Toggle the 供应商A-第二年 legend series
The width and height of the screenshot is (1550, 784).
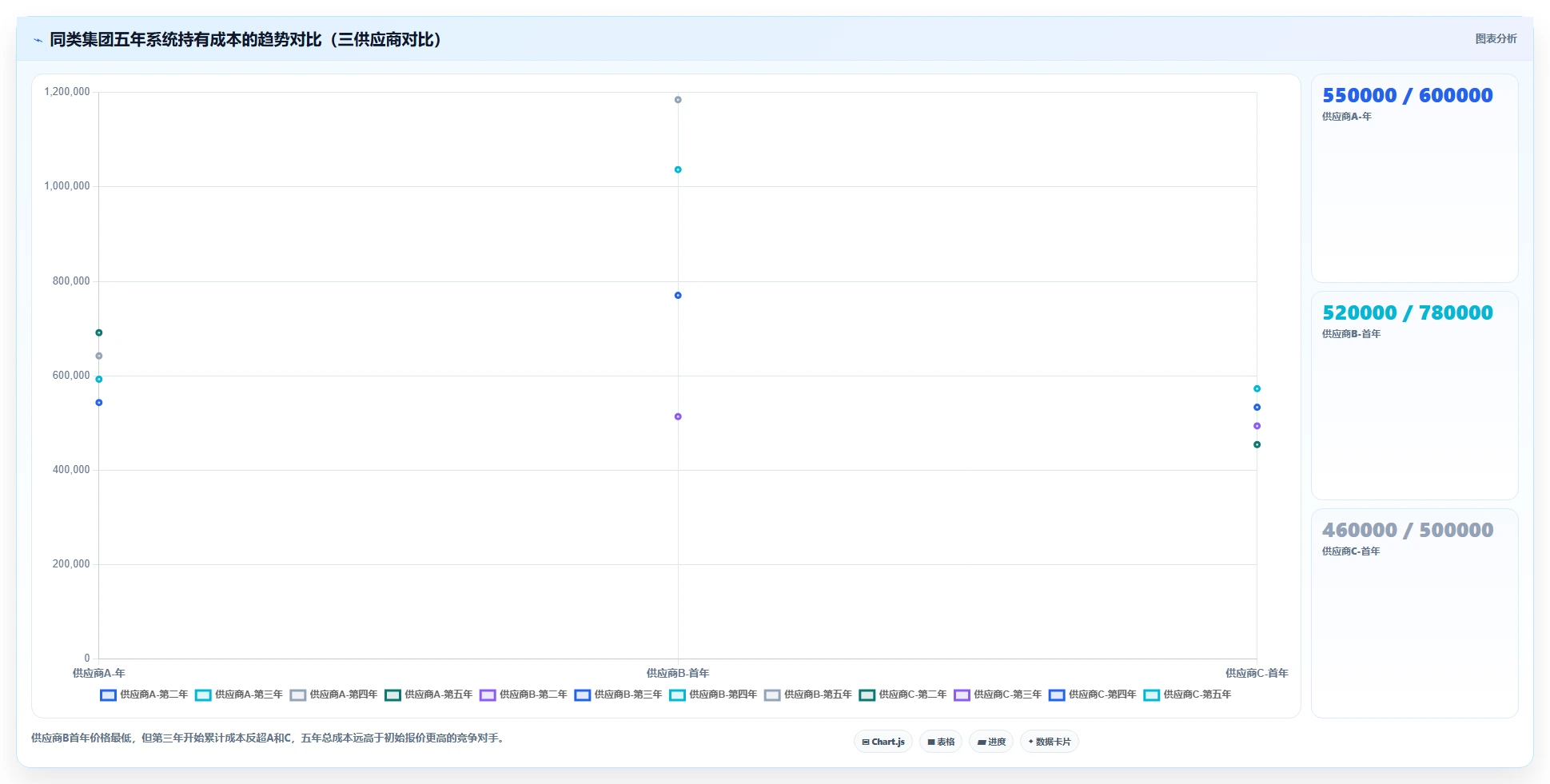click(144, 694)
